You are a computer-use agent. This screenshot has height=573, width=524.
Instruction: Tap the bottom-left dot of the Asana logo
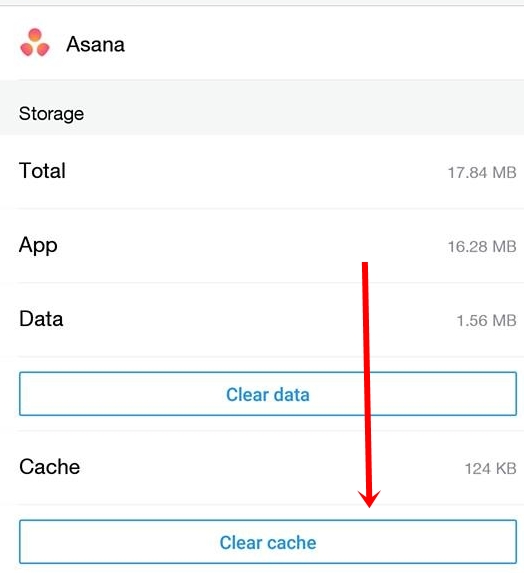(x=27, y=49)
